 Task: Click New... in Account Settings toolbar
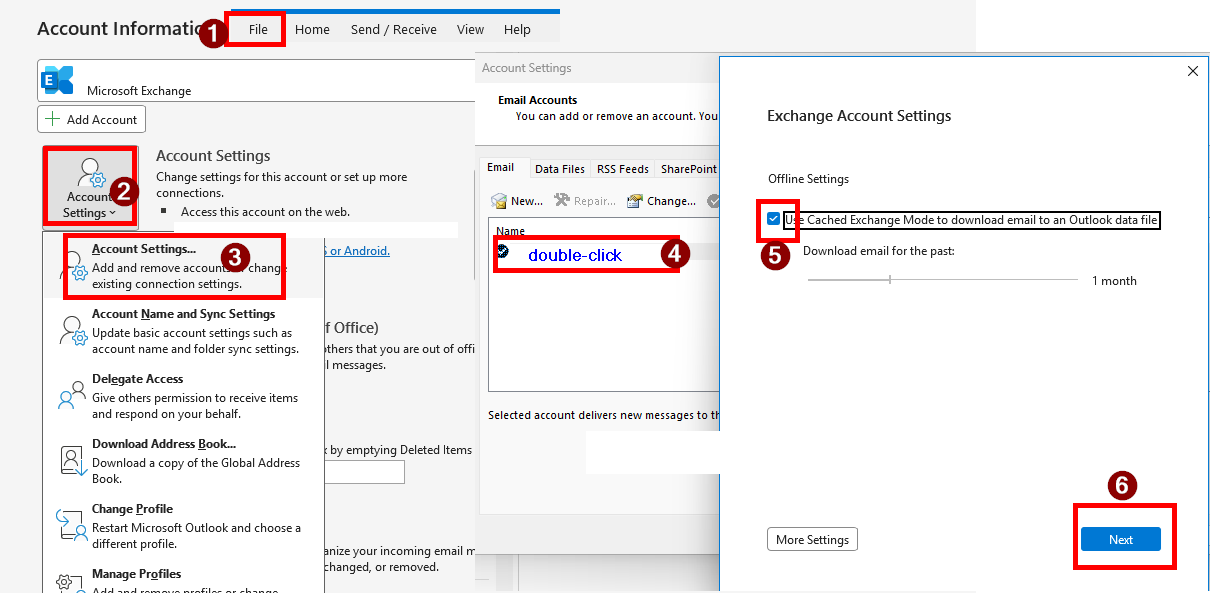pyautogui.click(x=517, y=201)
